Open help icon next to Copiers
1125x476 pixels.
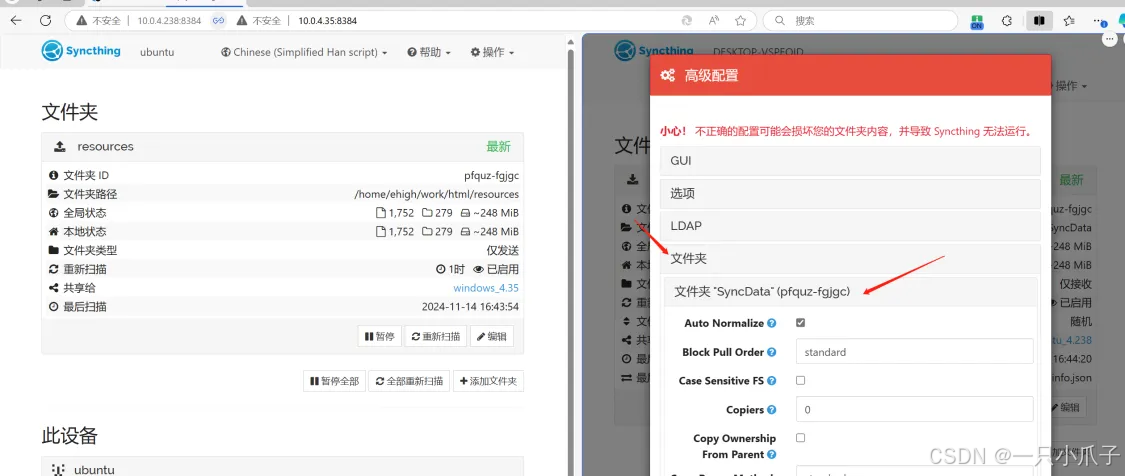pyautogui.click(x=772, y=410)
